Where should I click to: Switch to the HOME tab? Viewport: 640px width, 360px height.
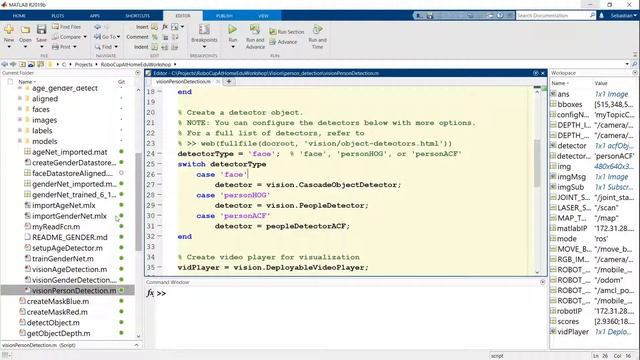point(19,16)
